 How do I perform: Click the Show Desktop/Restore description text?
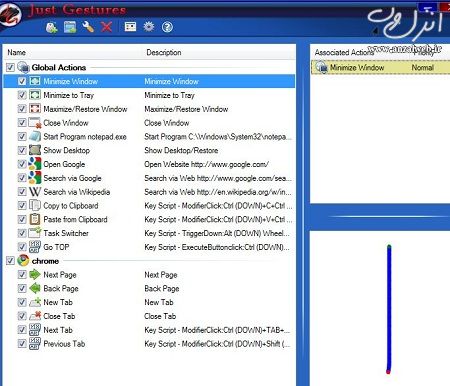pyautogui.click(x=181, y=150)
